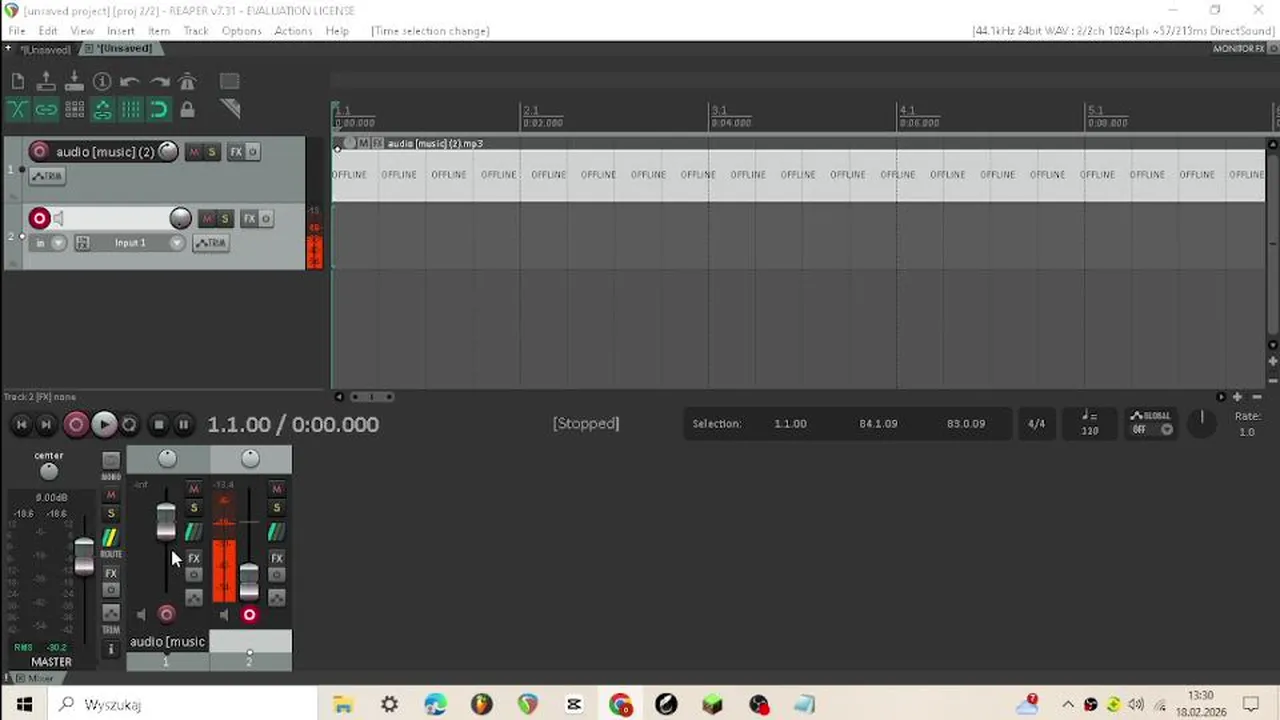Open the Actions menu
The height and width of the screenshot is (720, 1280).
tap(293, 31)
